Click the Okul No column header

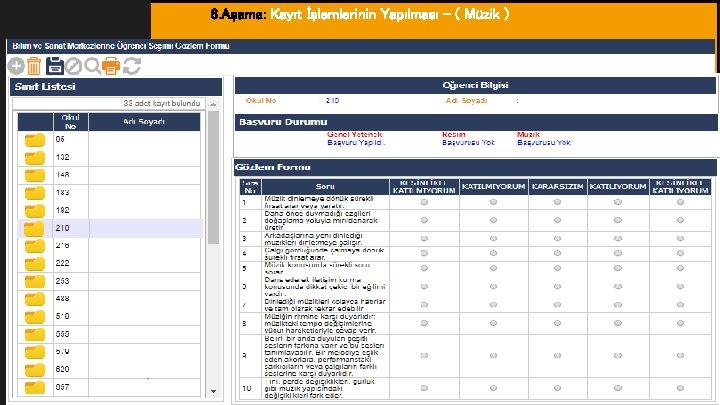click(x=71, y=122)
